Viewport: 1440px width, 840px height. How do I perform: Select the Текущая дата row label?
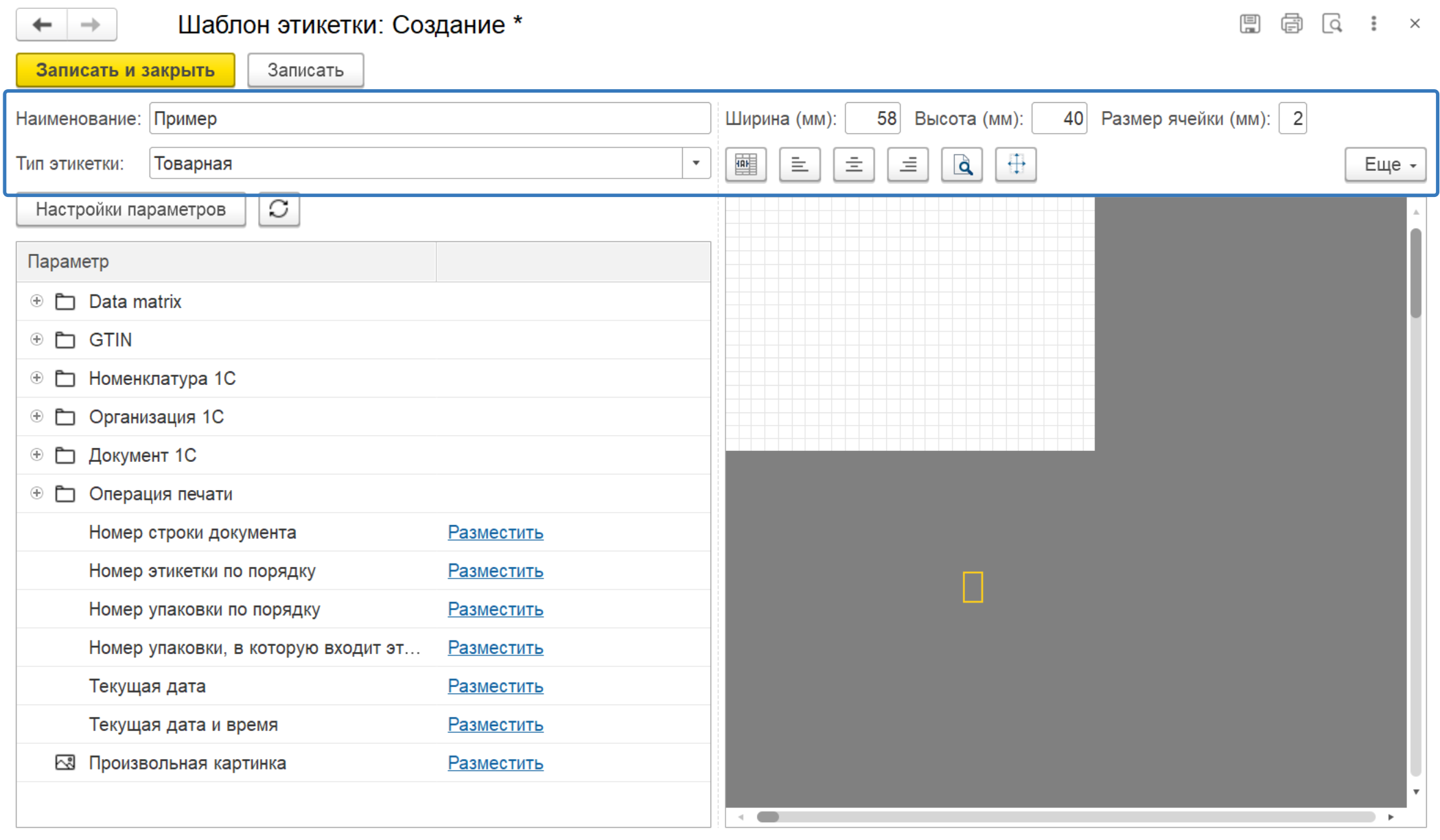[148, 686]
